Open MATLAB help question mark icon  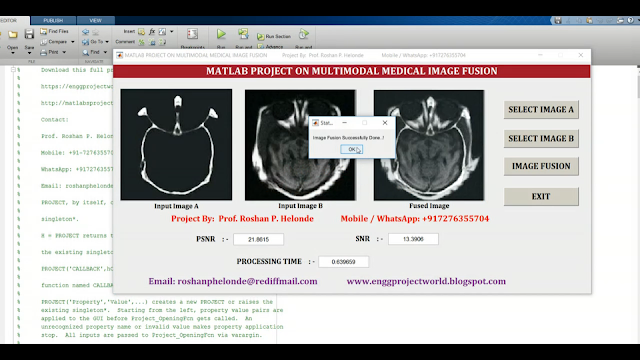(630, 20)
